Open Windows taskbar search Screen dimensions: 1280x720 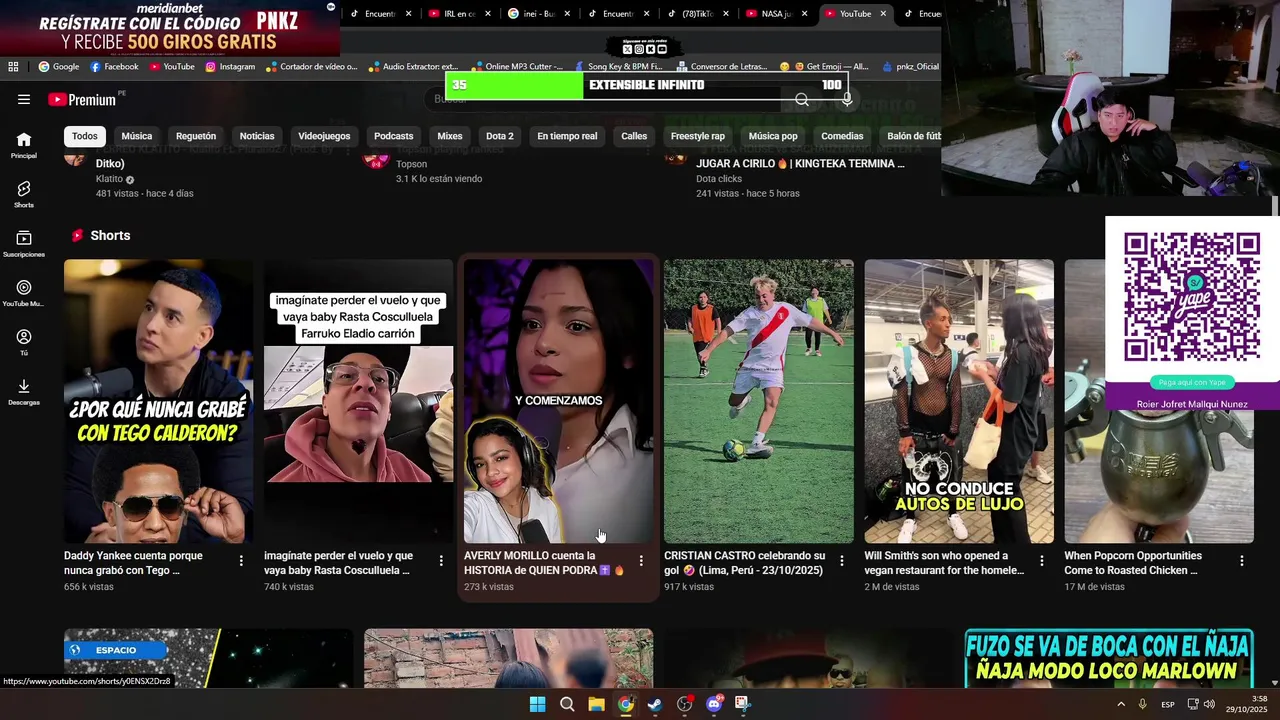point(567,704)
